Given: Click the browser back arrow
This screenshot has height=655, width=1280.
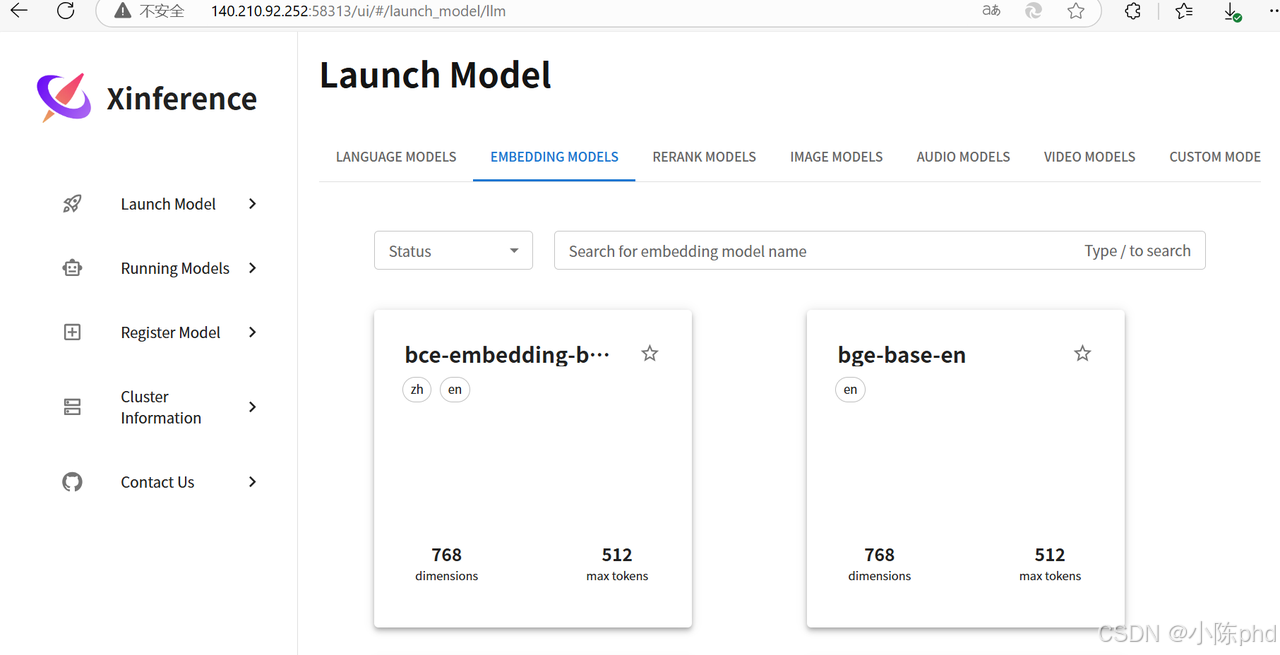Looking at the screenshot, I should [x=18, y=11].
